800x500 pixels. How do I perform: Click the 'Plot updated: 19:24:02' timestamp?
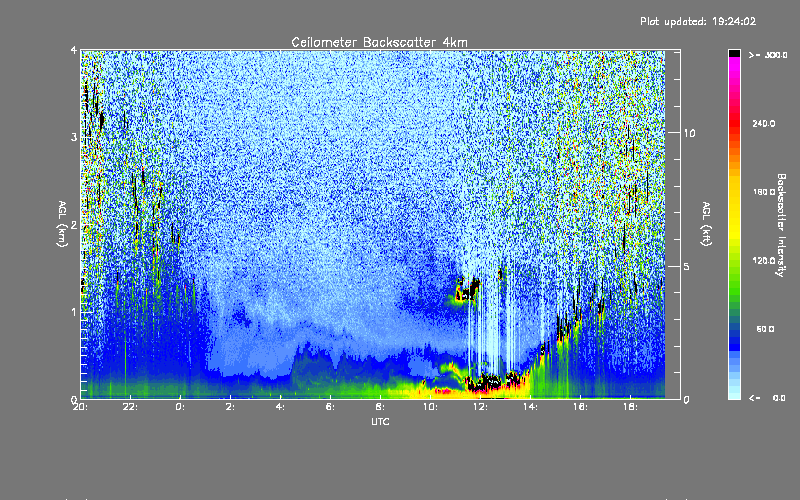coord(698,21)
